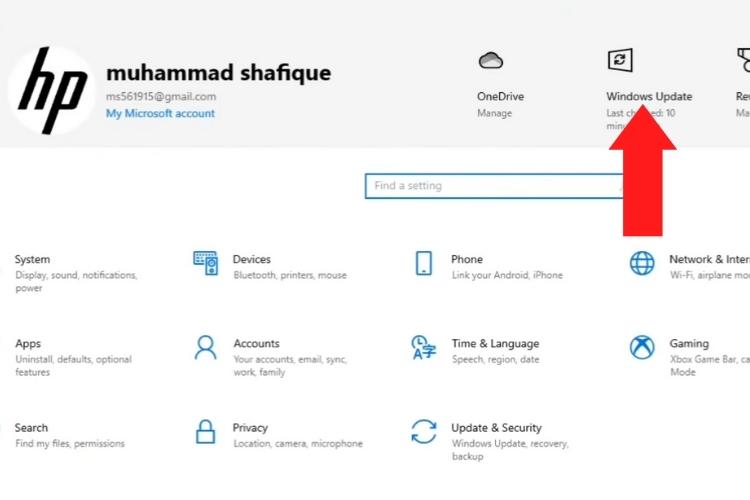The width and height of the screenshot is (750, 500).
Task: Click 'Uninstall, defaults, optional features' description
Action: point(74,366)
